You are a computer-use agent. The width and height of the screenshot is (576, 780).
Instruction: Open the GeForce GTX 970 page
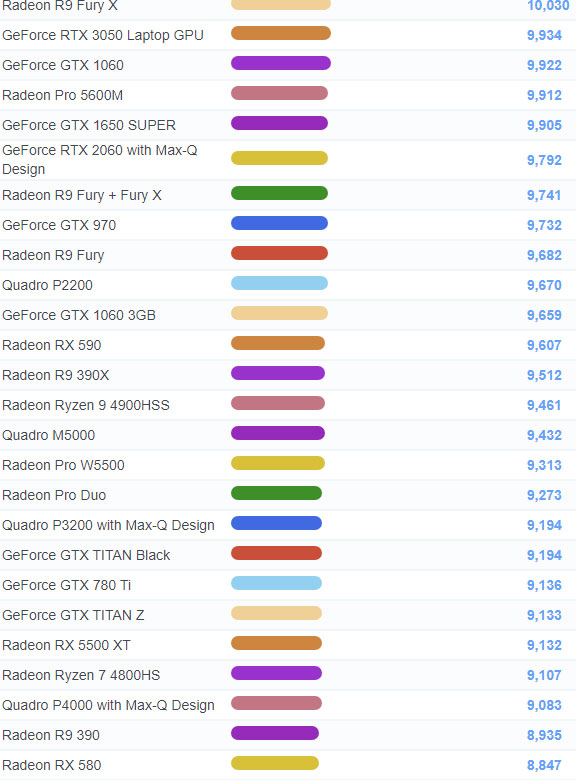pyautogui.click(x=59, y=225)
